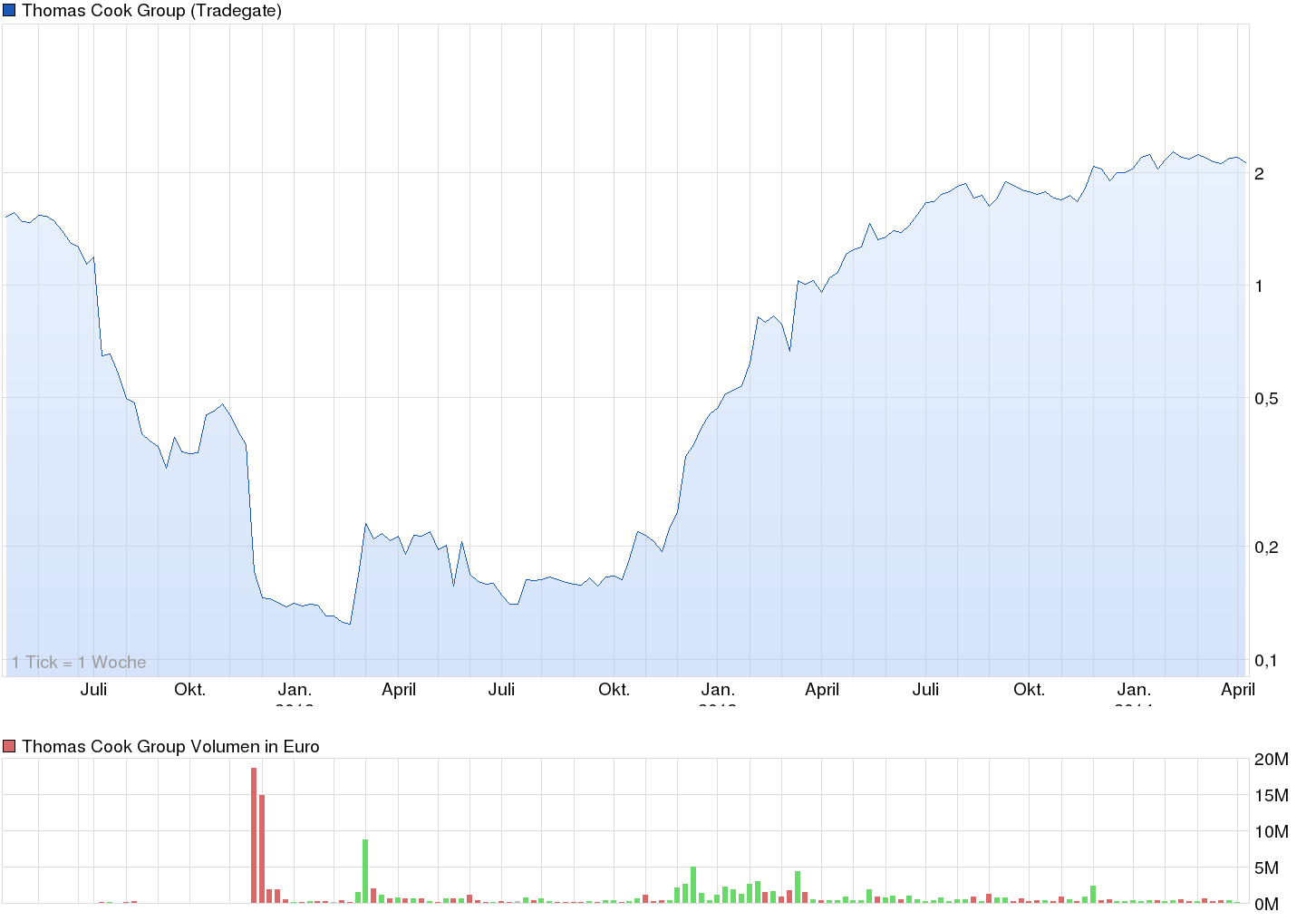This screenshot has width=1316, height=921.
Task: Click the '0M' volume axis label
Action: [x=1266, y=905]
